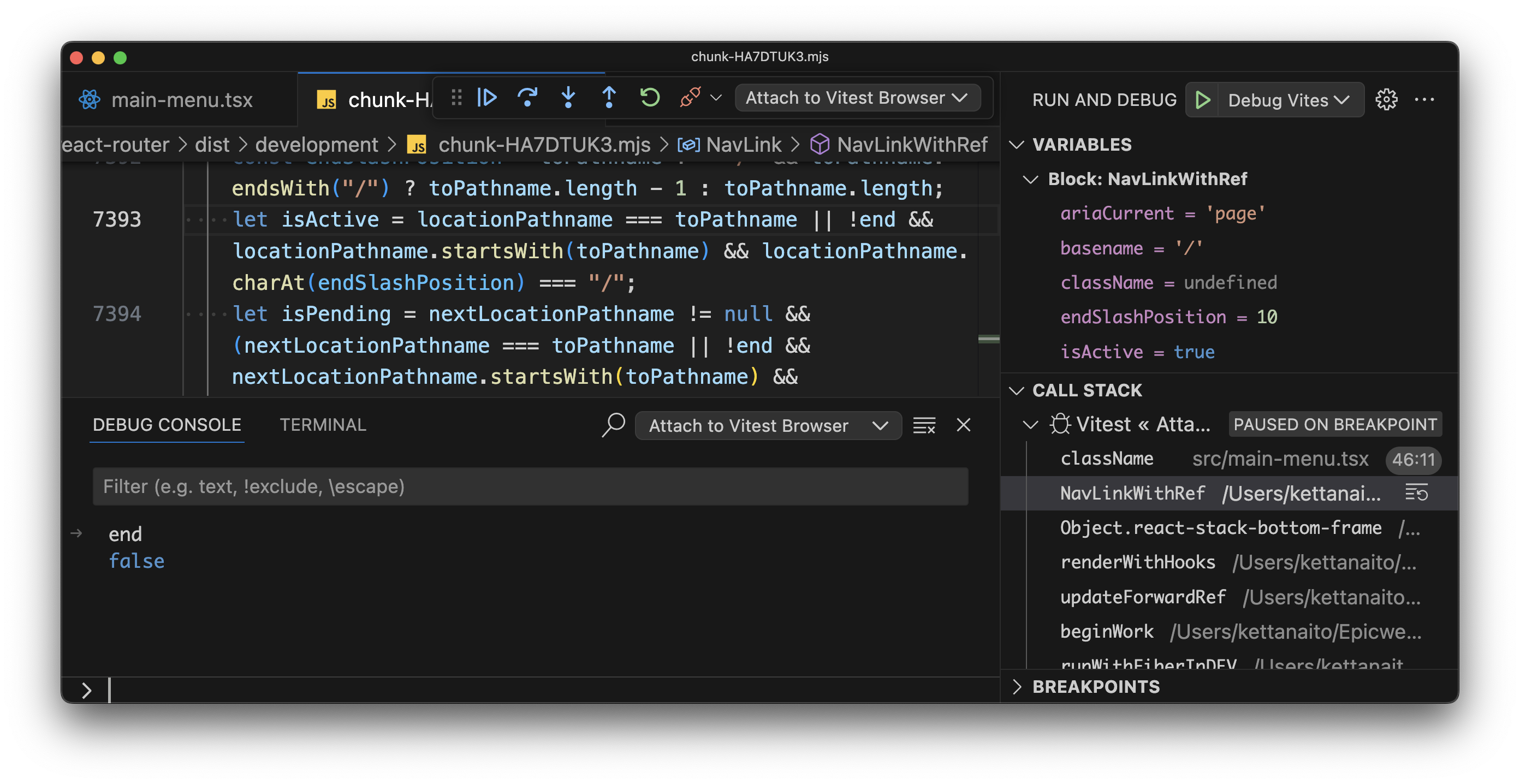1520x784 pixels.
Task: Collapse Block: NavLinkWithRef scope
Action: coord(1030,179)
